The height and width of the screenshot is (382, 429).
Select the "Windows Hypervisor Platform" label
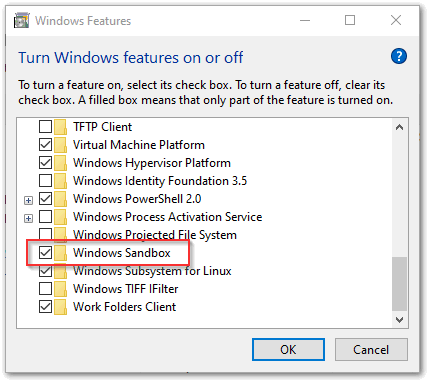coord(152,163)
